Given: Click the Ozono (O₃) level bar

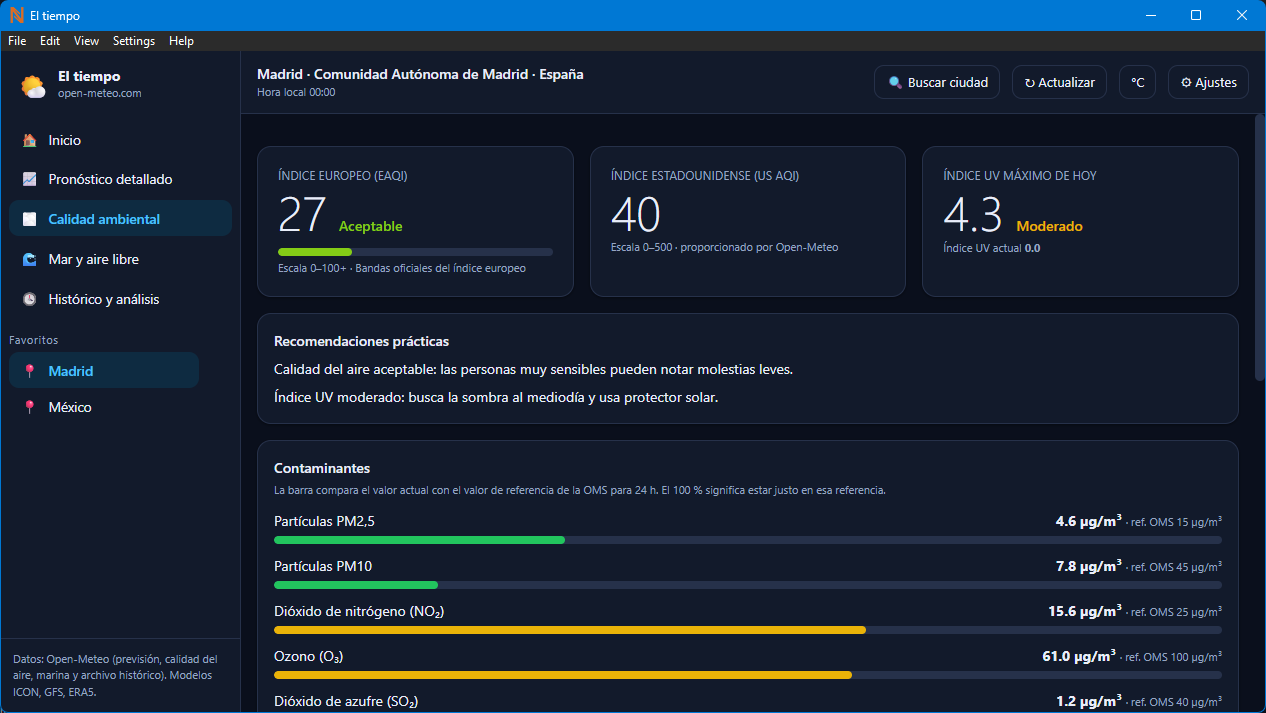Looking at the screenshot, I should tap(748, 675).
